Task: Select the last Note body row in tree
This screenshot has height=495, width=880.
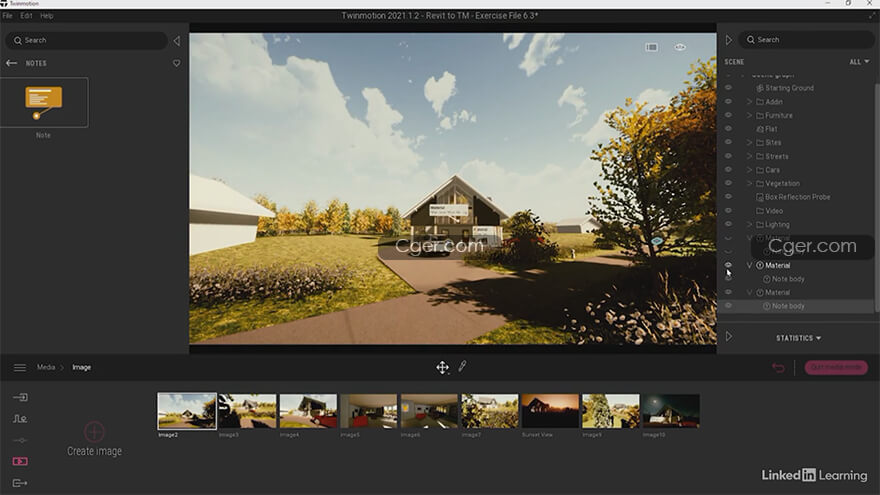Action: [797, 306]
